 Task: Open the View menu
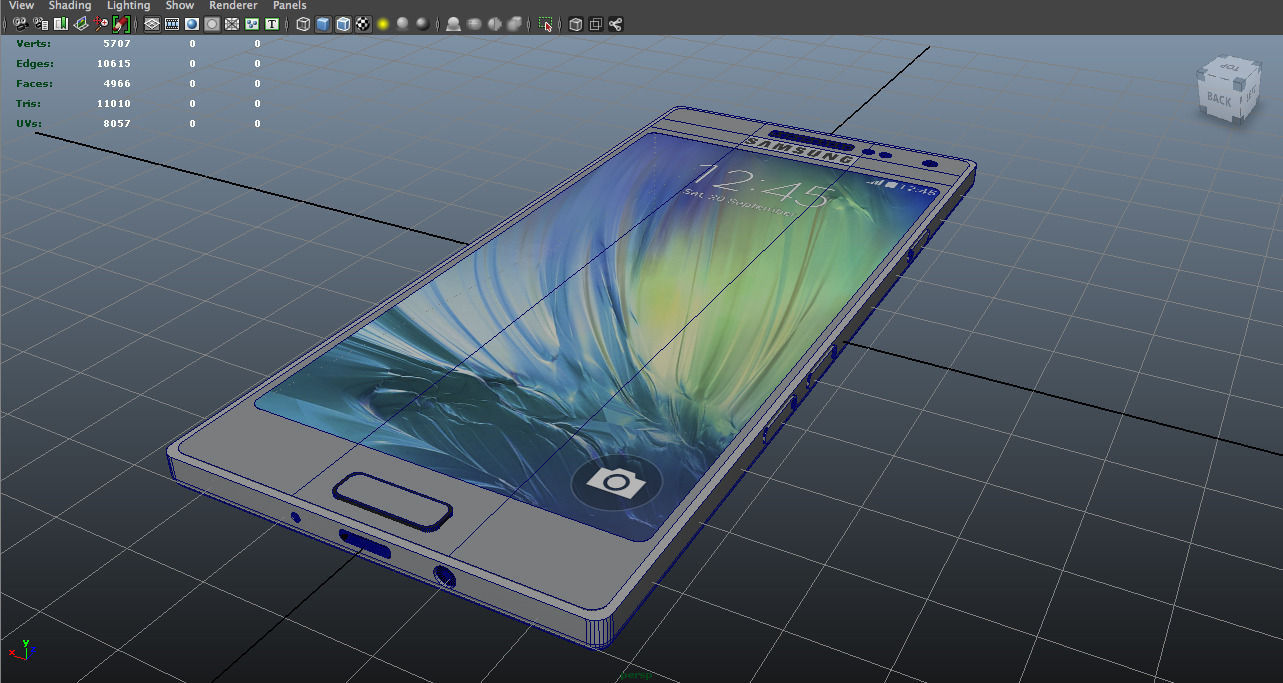(21, 5)
